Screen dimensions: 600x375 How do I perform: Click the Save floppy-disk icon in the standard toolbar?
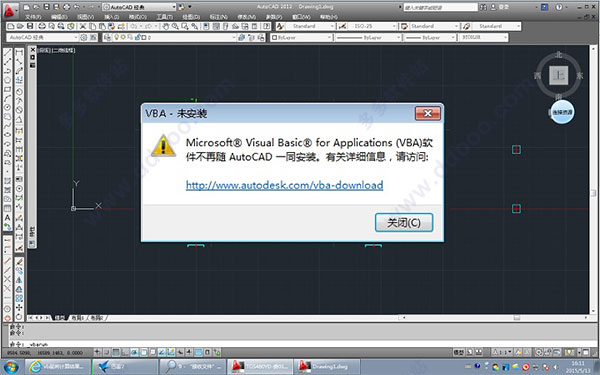pyautogui.click(x=30, y=26)
